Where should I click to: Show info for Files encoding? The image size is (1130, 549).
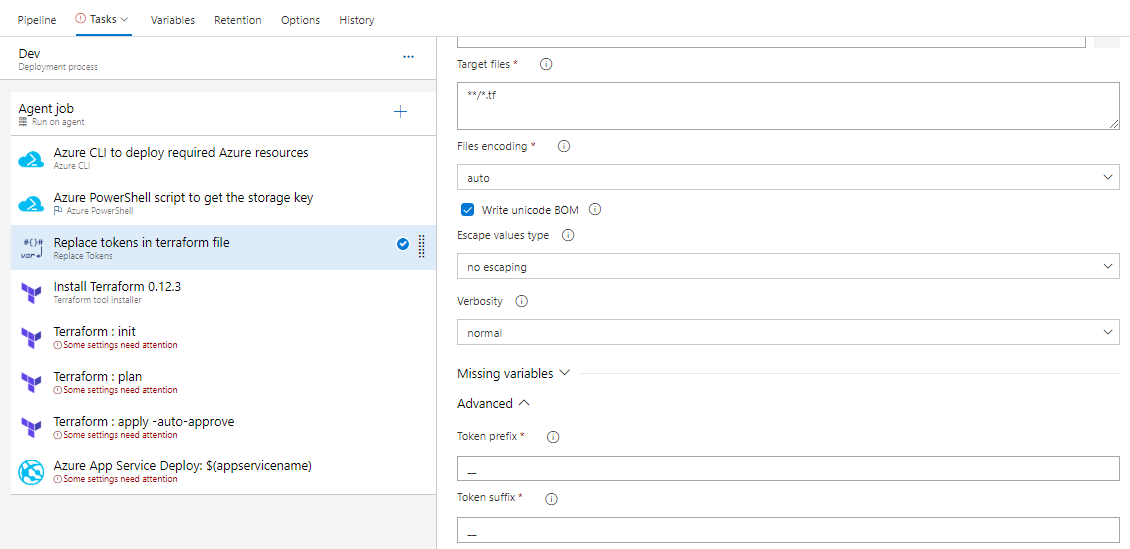[564, 146]
